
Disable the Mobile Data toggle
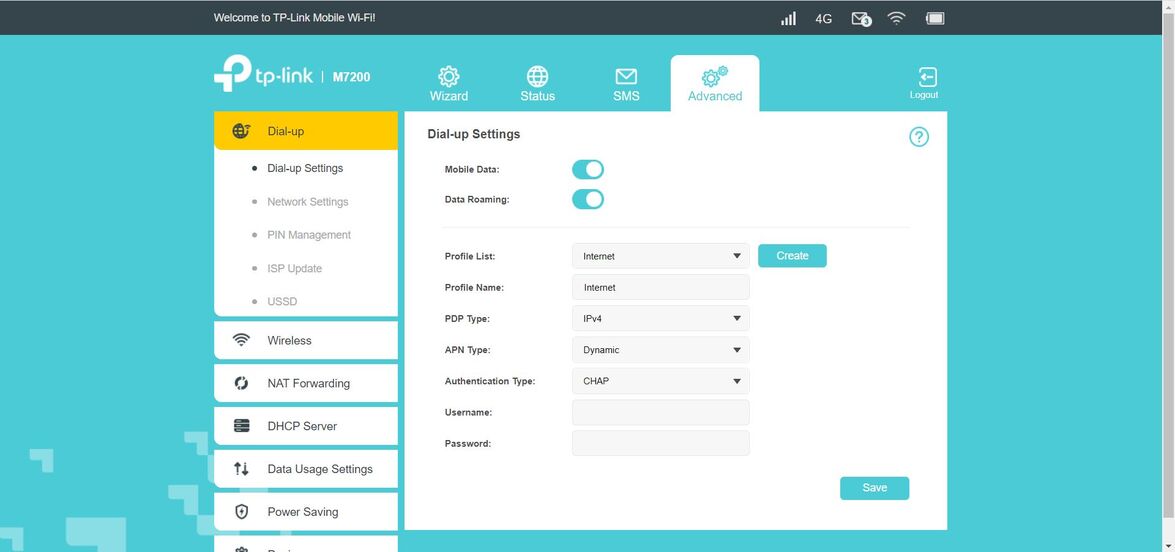tap(588, 170)
